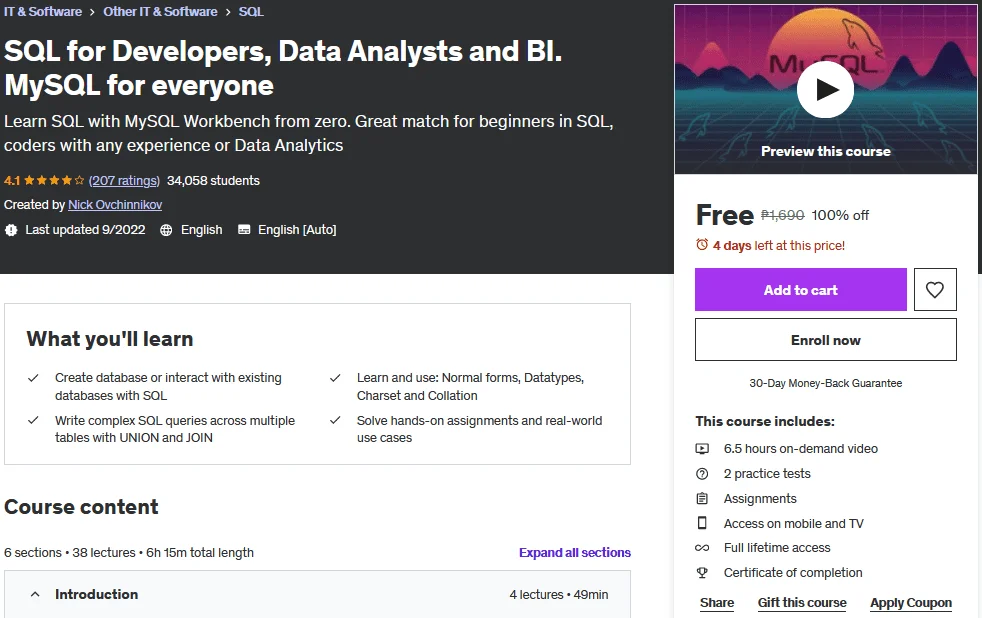
Task: Click the Introduction section title
Action: pos(96,594)
